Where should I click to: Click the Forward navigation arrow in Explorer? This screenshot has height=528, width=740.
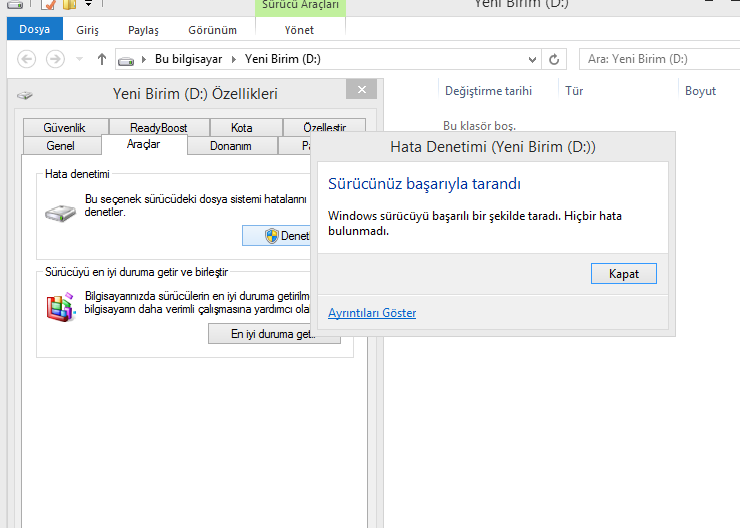55,59
